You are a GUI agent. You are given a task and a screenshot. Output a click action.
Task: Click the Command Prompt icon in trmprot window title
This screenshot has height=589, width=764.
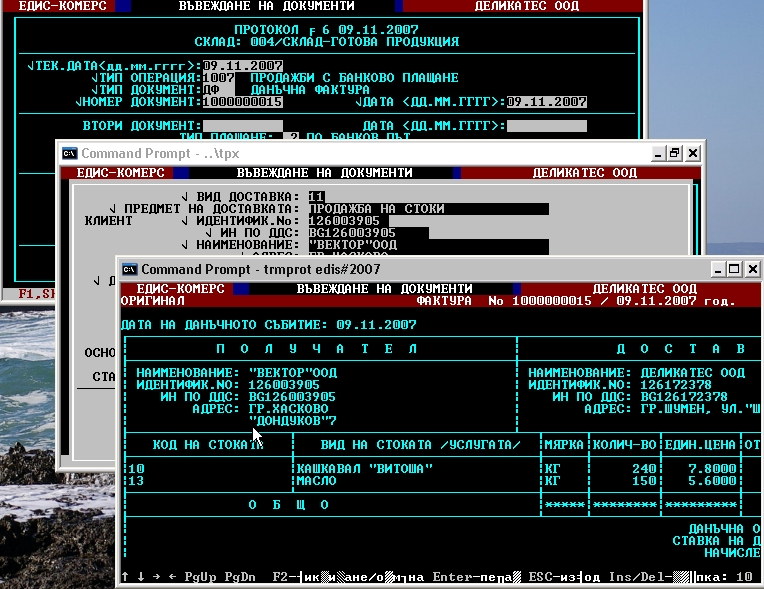128,269
